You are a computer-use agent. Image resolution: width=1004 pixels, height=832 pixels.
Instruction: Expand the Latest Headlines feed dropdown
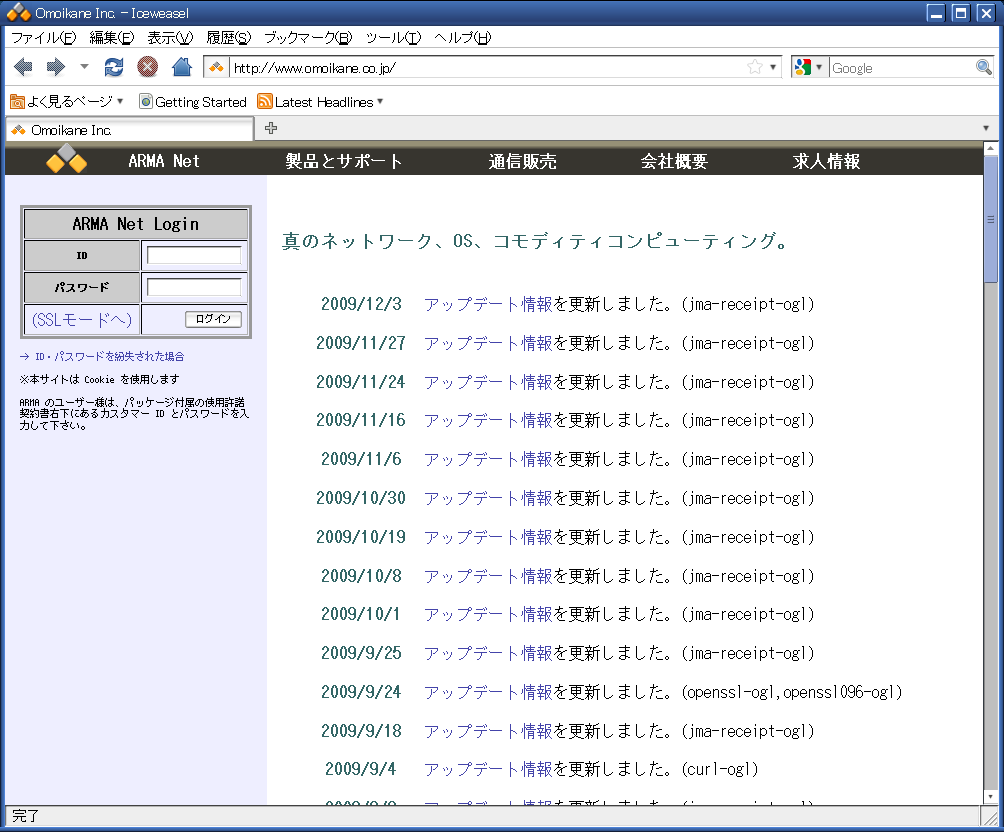pos(380,102)
